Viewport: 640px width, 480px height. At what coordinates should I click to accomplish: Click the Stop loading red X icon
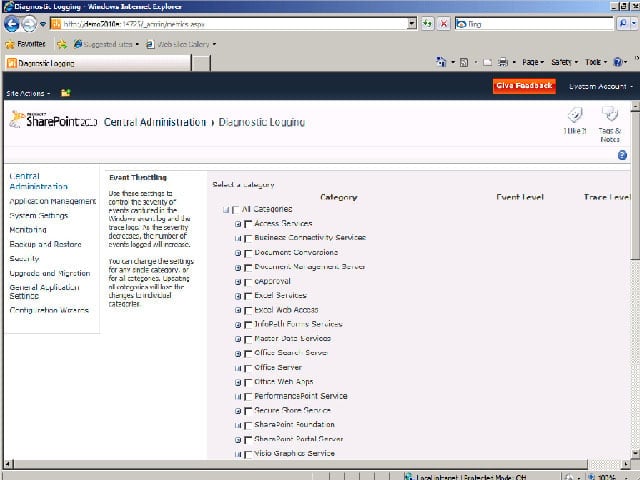click(444, 24)
